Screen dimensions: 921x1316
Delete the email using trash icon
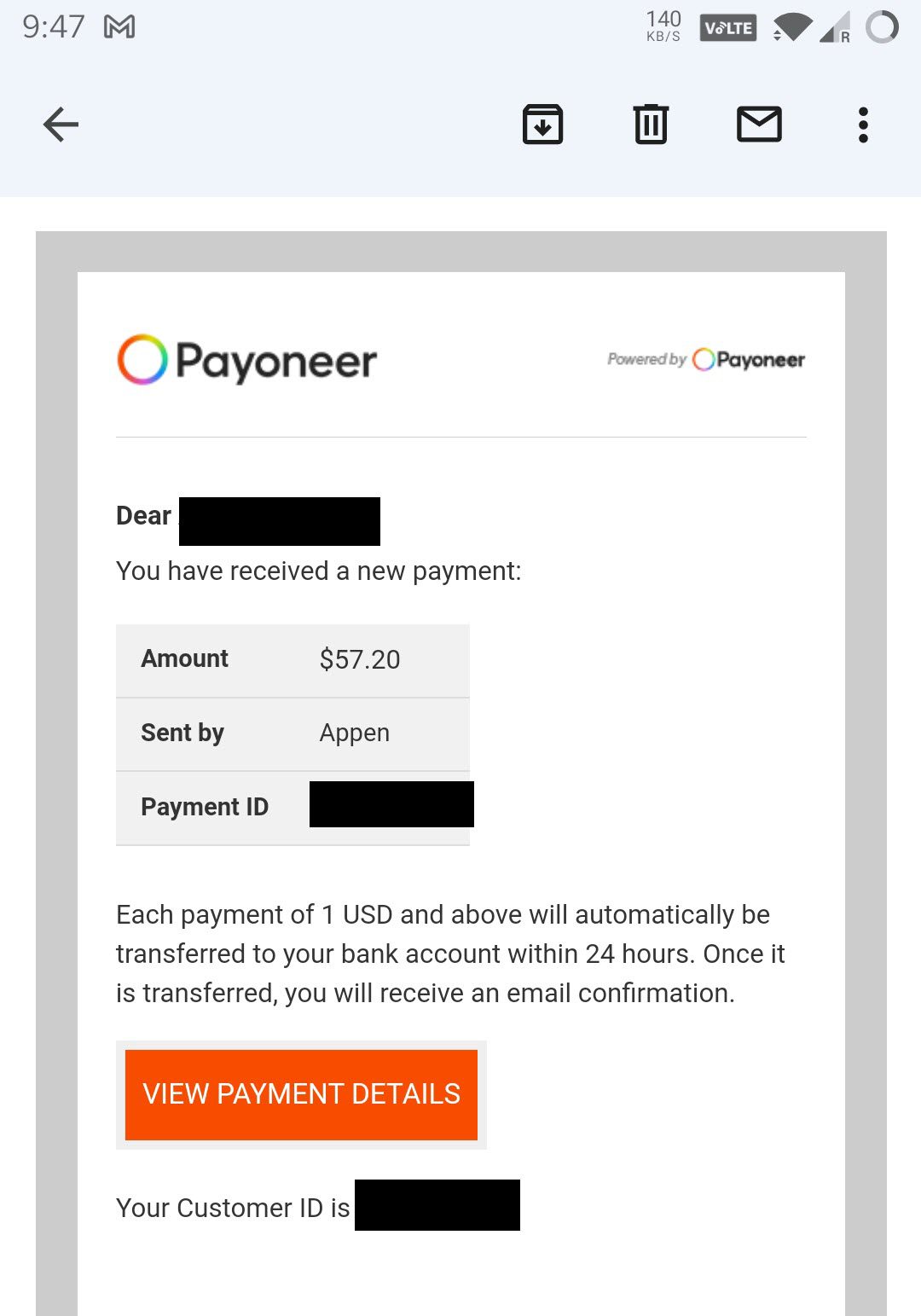(x=651, y=124)
